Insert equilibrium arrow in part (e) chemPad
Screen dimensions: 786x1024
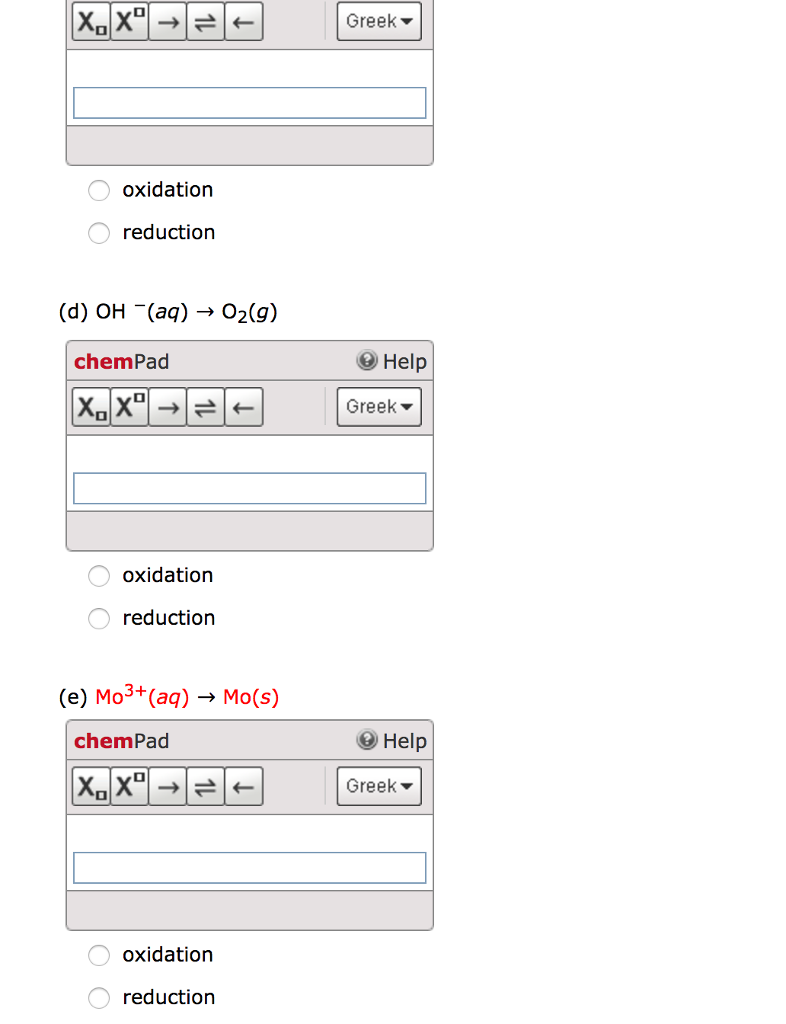[x=206, y=786]
